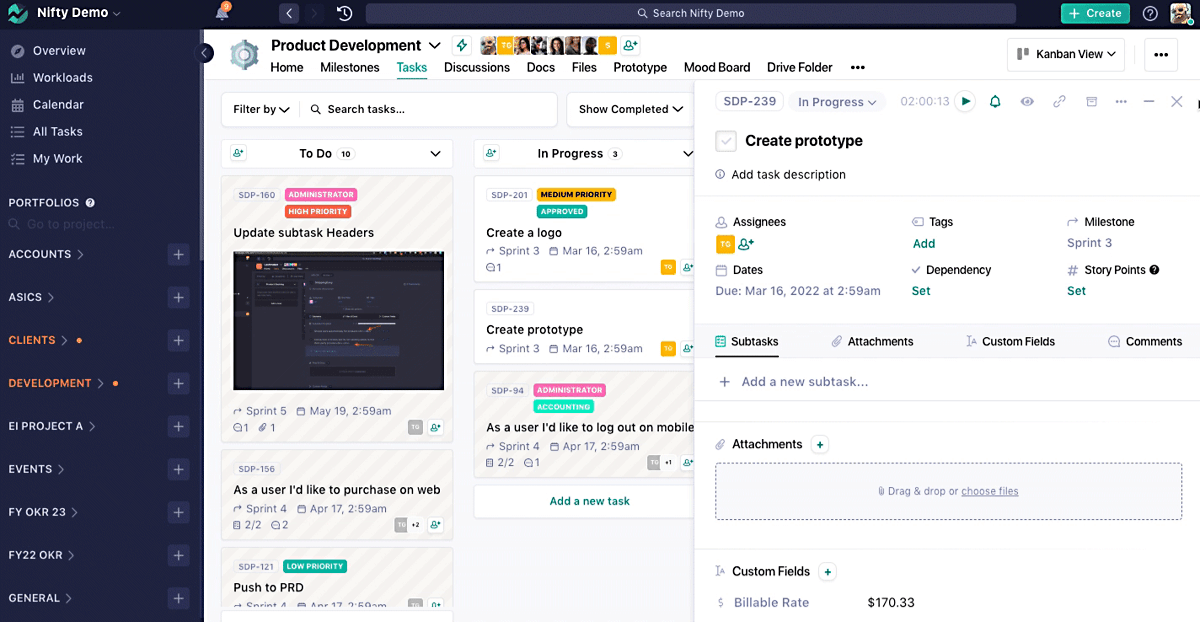Toggle watching the task with the eye icon
The image size is (1200, 622).
pos(1028,101)
